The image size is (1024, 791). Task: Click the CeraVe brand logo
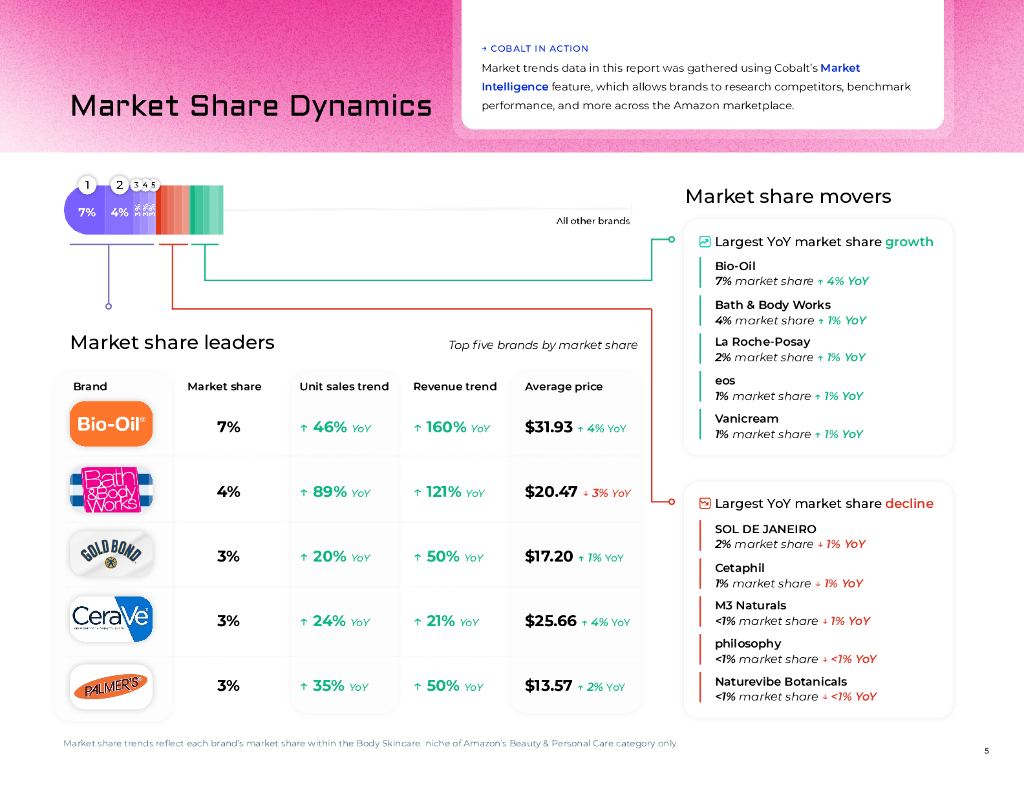111,618
